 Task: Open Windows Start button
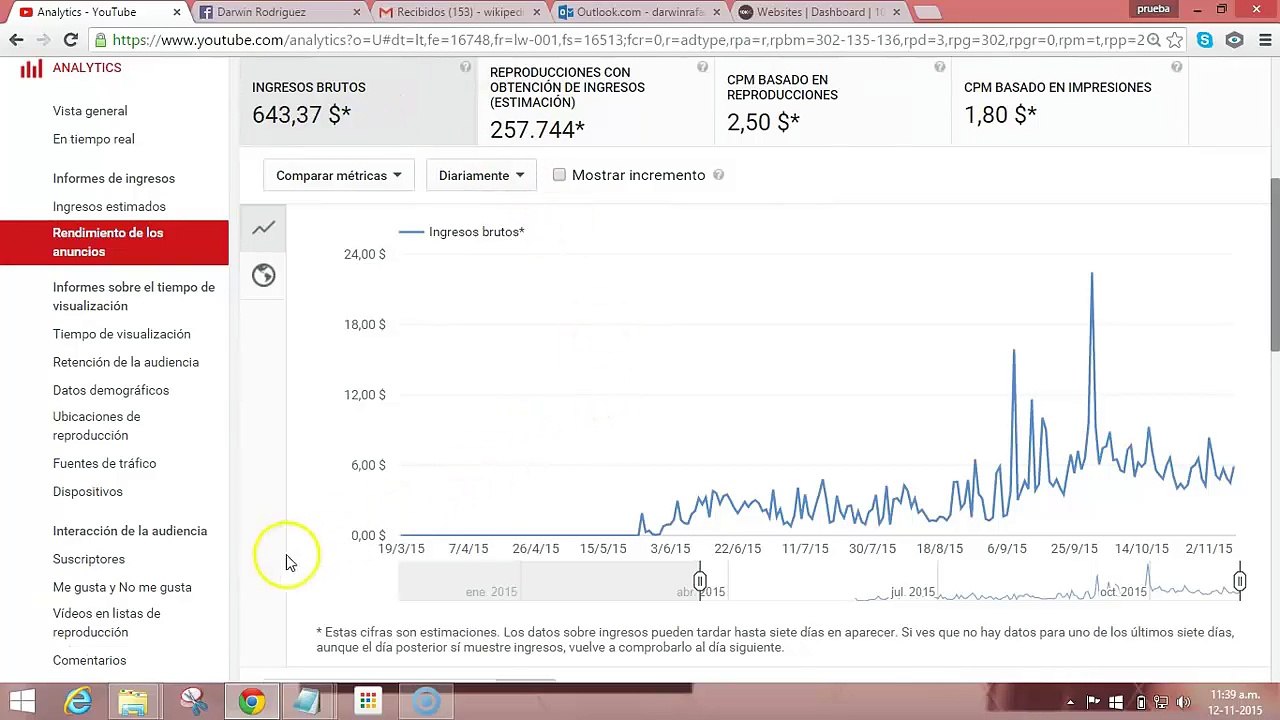coord(22,702)
